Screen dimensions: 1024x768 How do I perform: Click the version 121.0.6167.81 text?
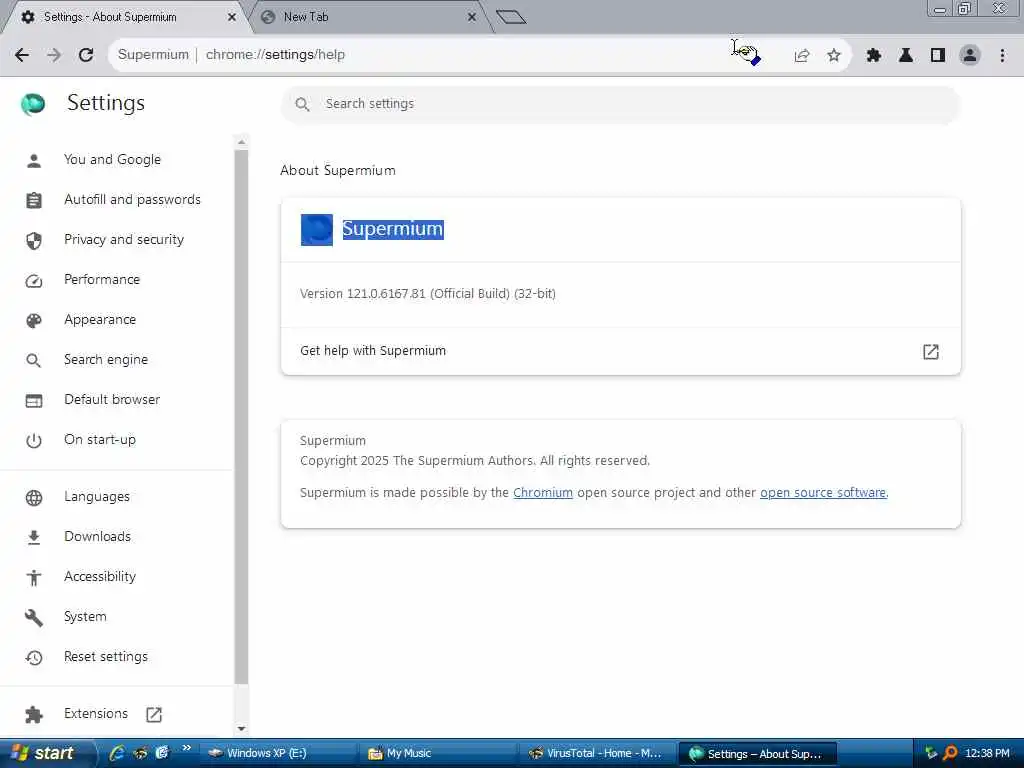point(428,294)
